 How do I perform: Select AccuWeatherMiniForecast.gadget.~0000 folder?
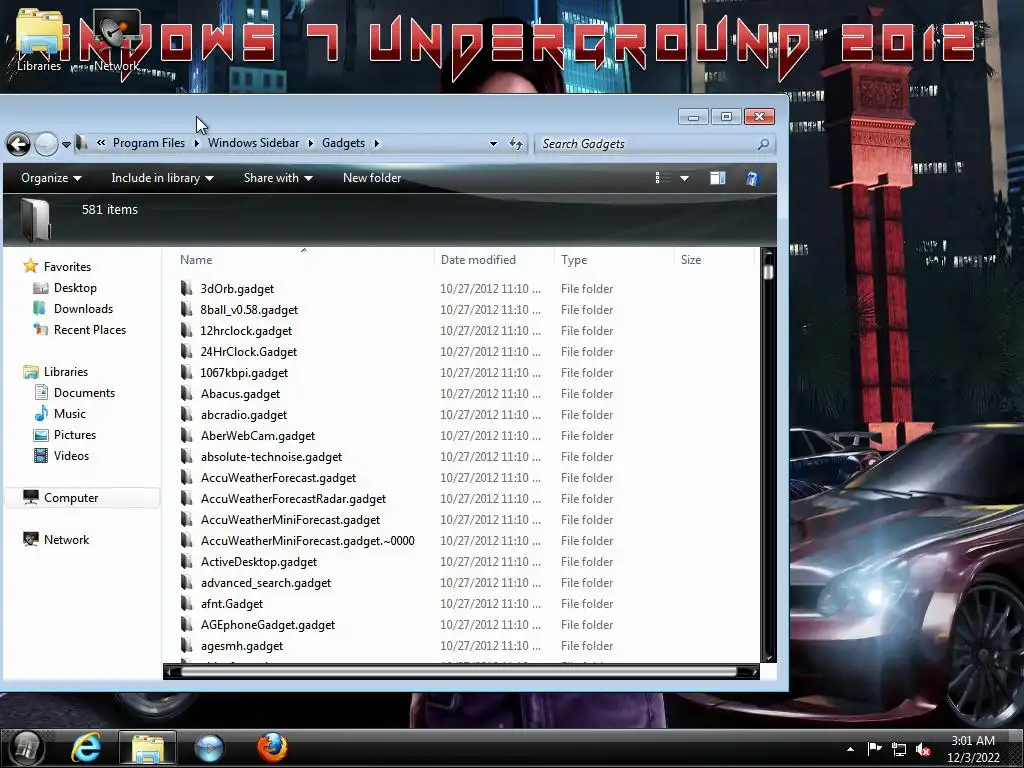(x=308, y=541)
